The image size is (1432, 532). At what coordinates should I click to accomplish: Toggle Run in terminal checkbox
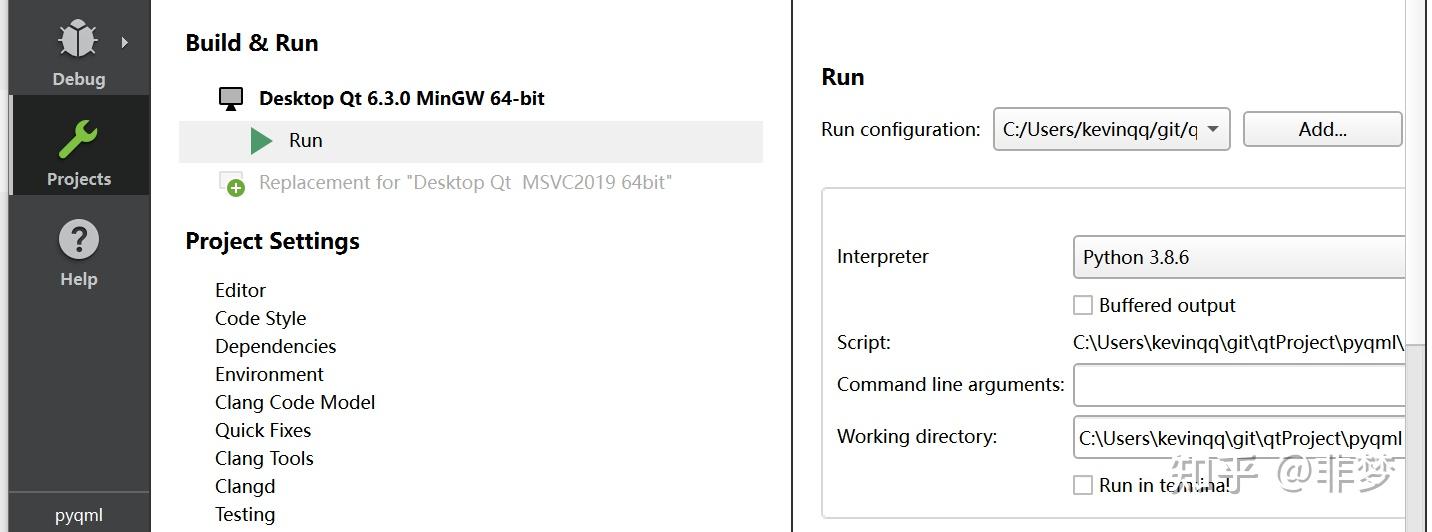tap(1083, 485)
